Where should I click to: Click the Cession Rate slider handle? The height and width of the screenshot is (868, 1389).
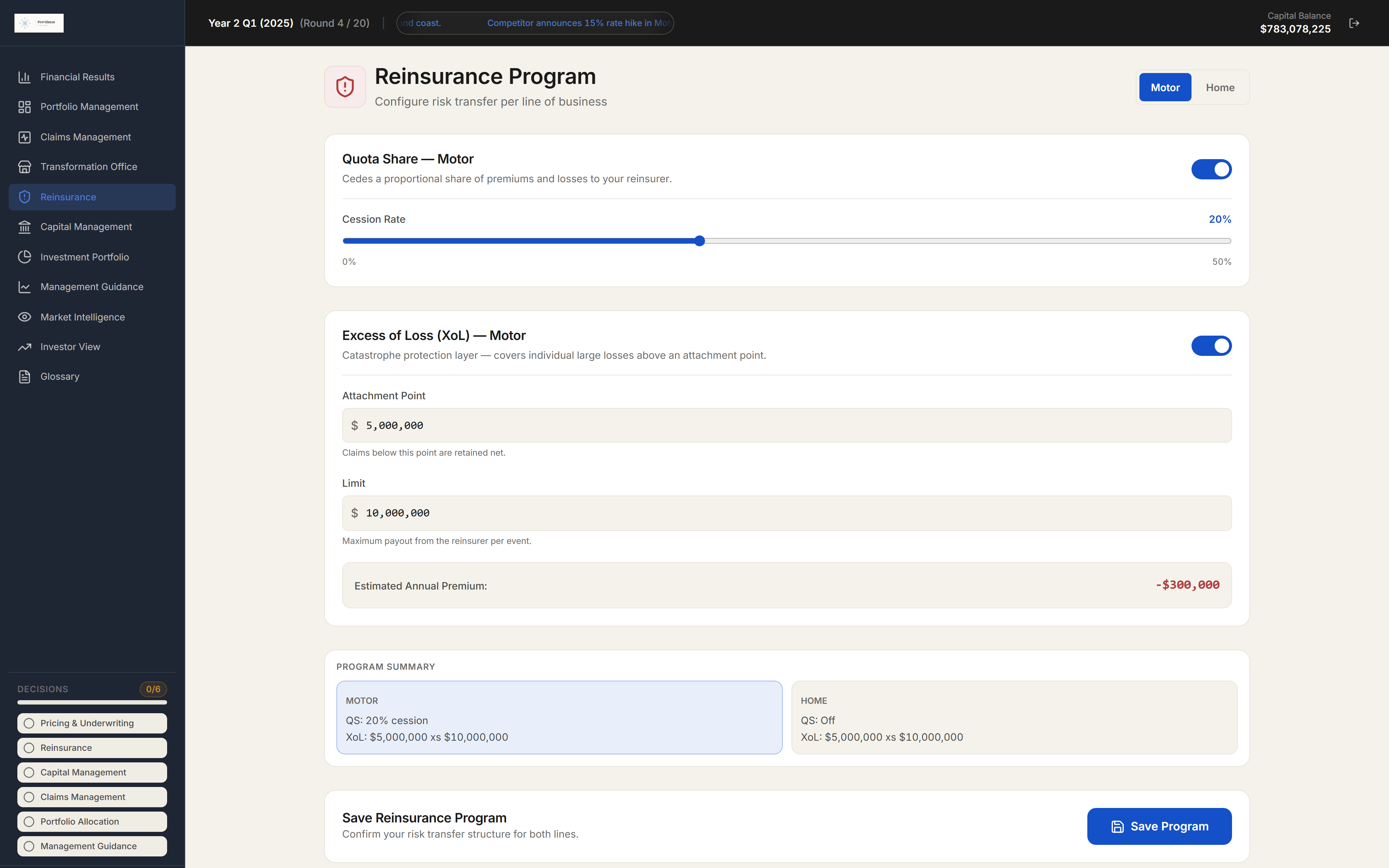(699, 241)
